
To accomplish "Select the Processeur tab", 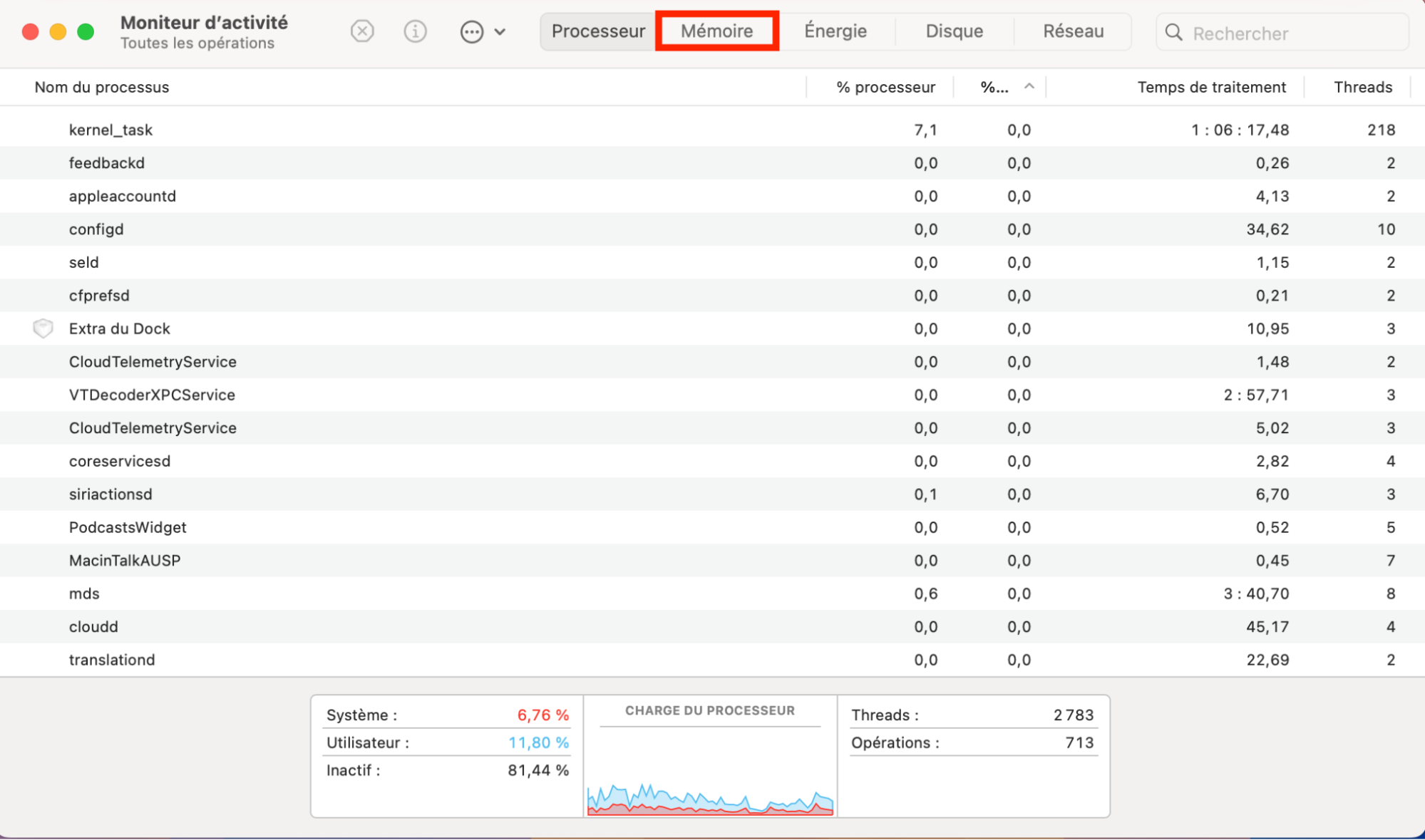I will click(597, 31).
